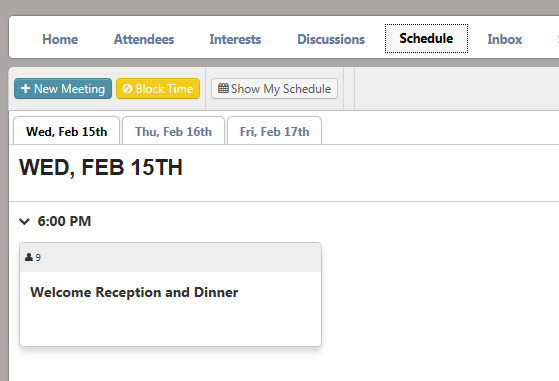The image size is (559, 381).
Task: Select the Schedule navigation tab
Action: [x=426, y=38]
